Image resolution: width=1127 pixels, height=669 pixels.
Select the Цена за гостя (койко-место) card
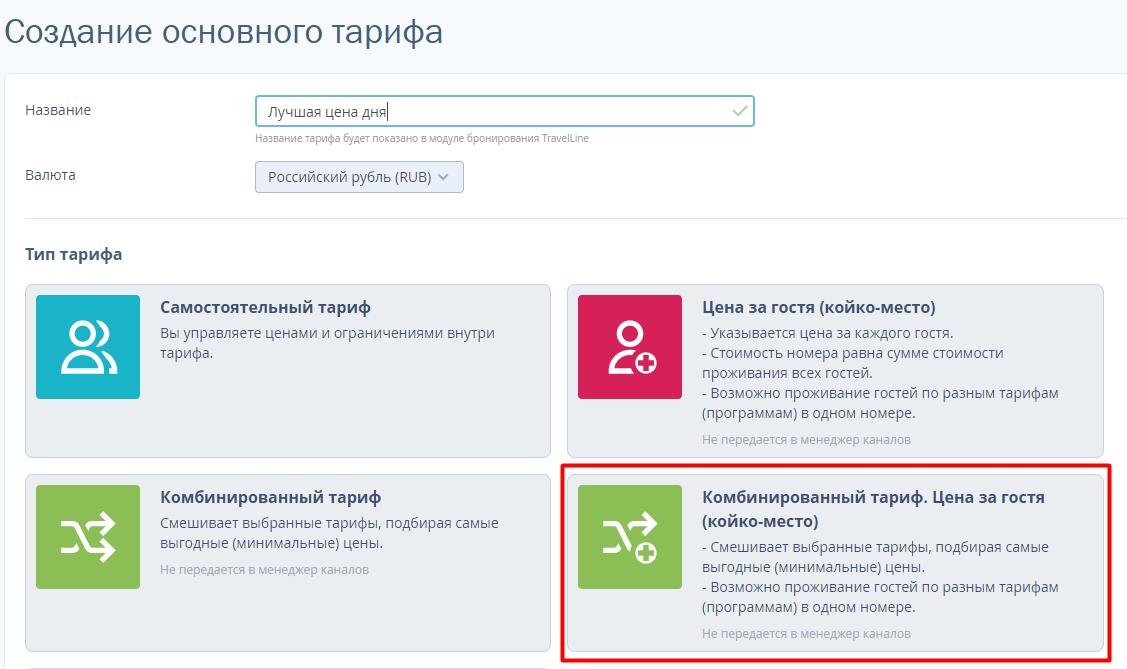(x=835, y=371)
